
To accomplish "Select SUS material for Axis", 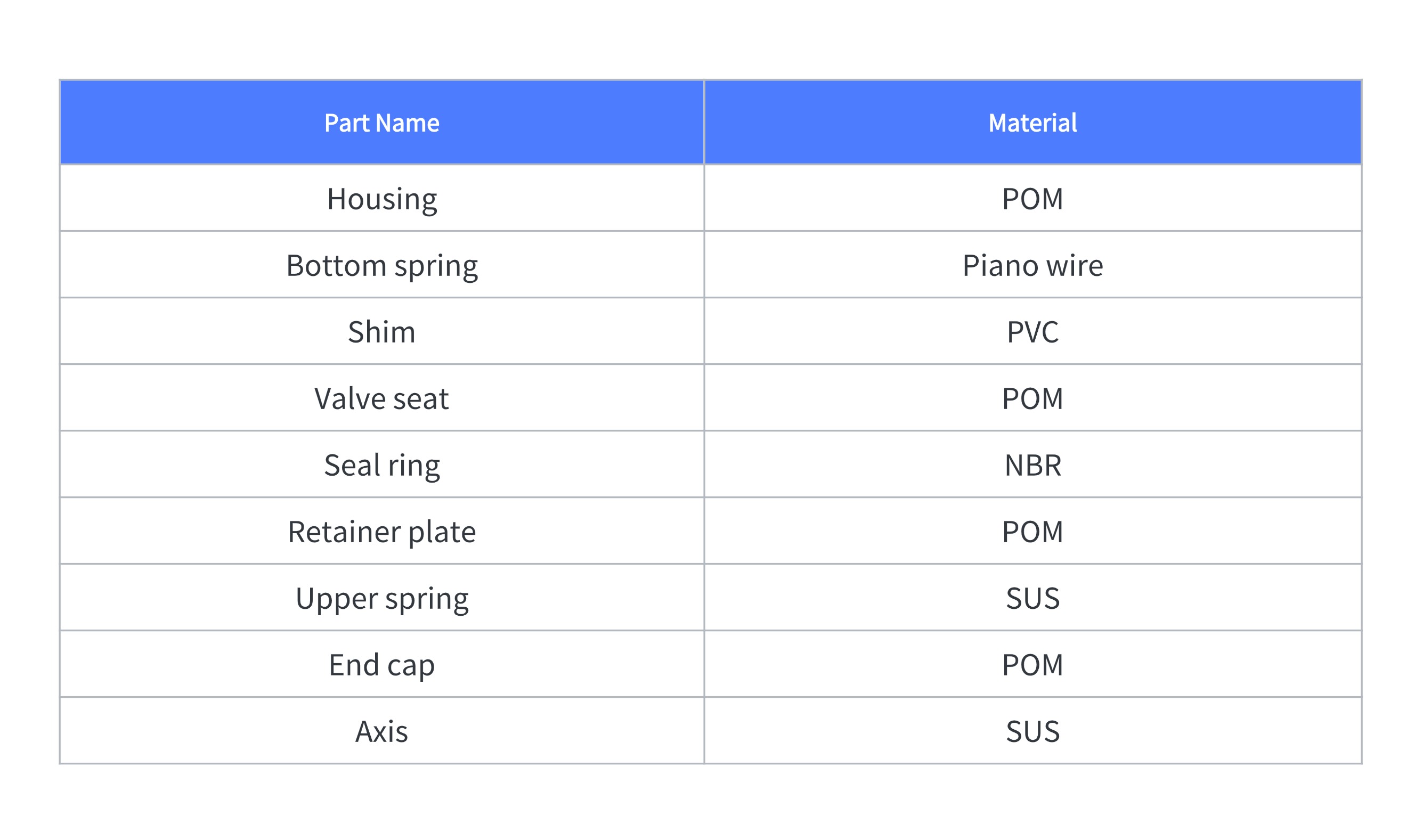I will 1033,731.
